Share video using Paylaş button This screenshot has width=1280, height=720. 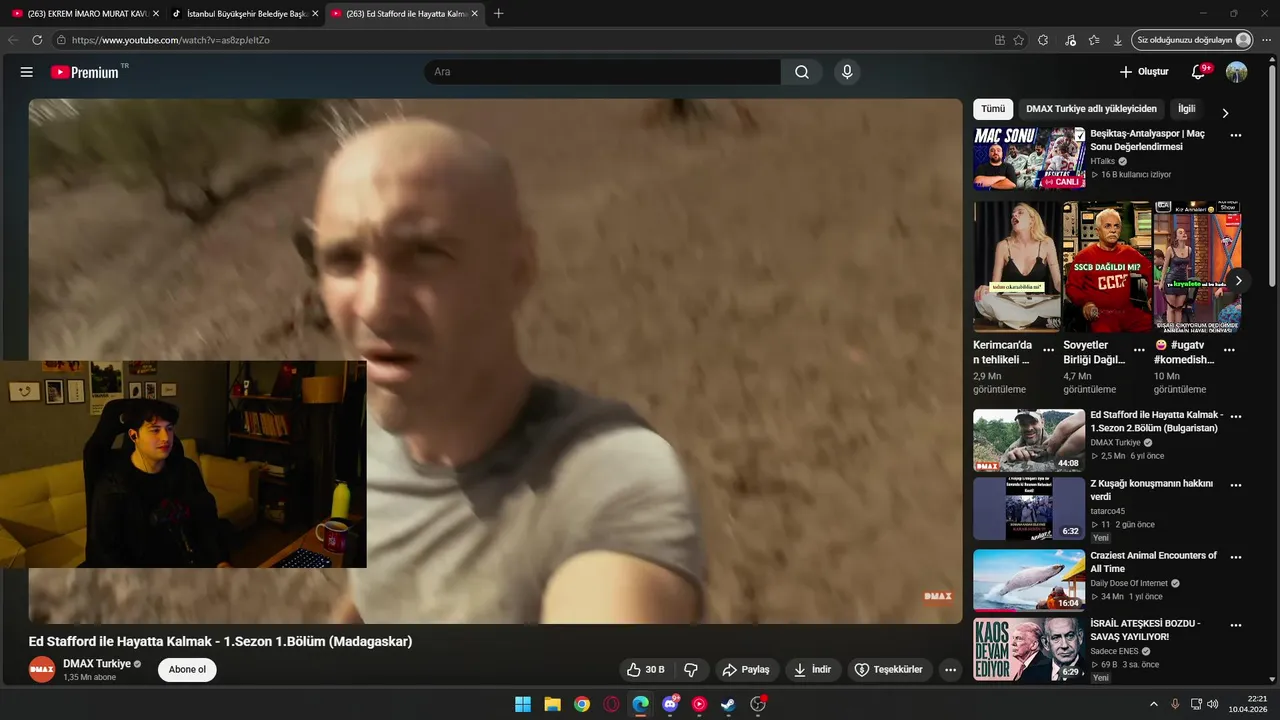(746, 670)
